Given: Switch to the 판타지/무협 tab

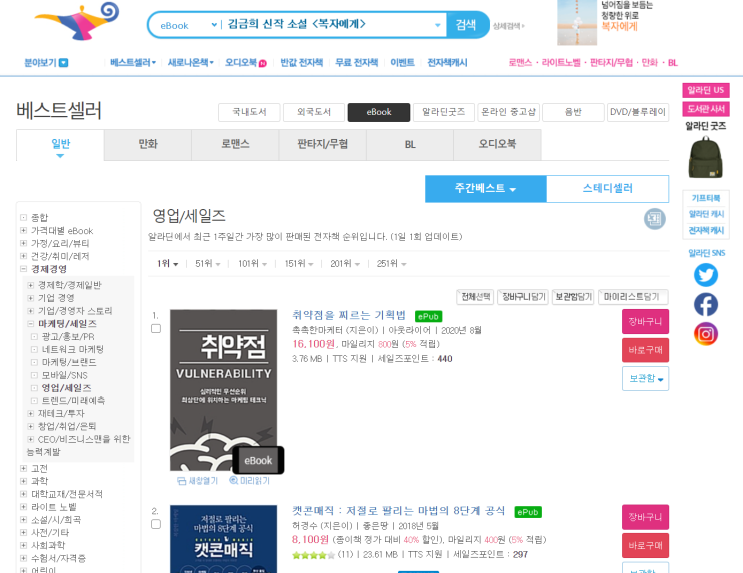Looking at the screenshot, I should click(x=323, y=145).
